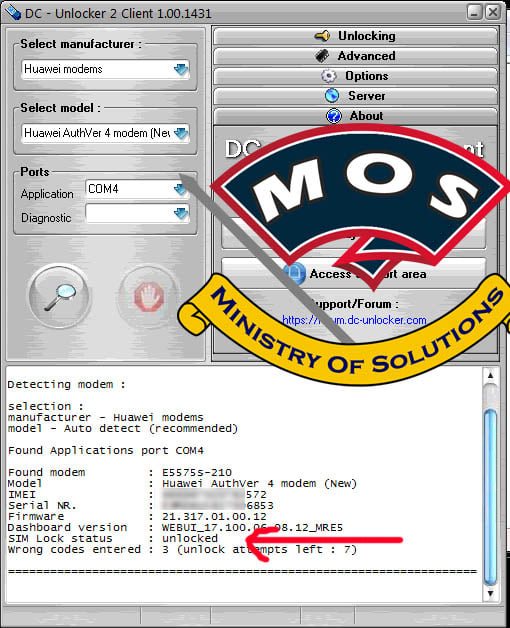
Task: Click the question mark icon beside About
Action: 333,116
